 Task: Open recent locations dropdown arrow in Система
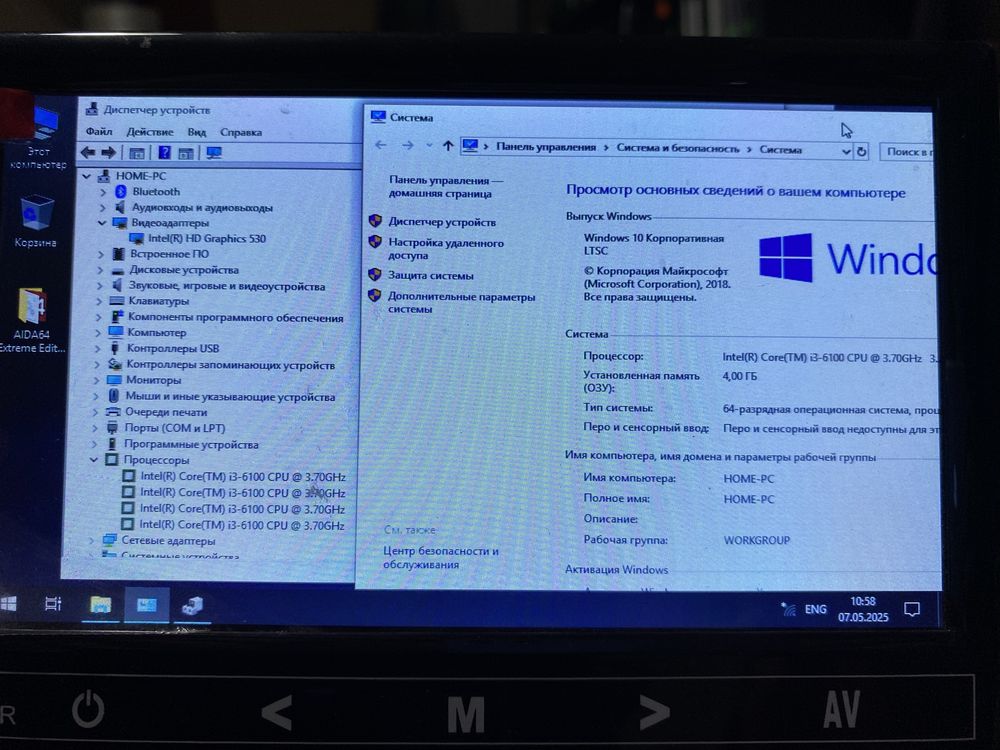429,145
